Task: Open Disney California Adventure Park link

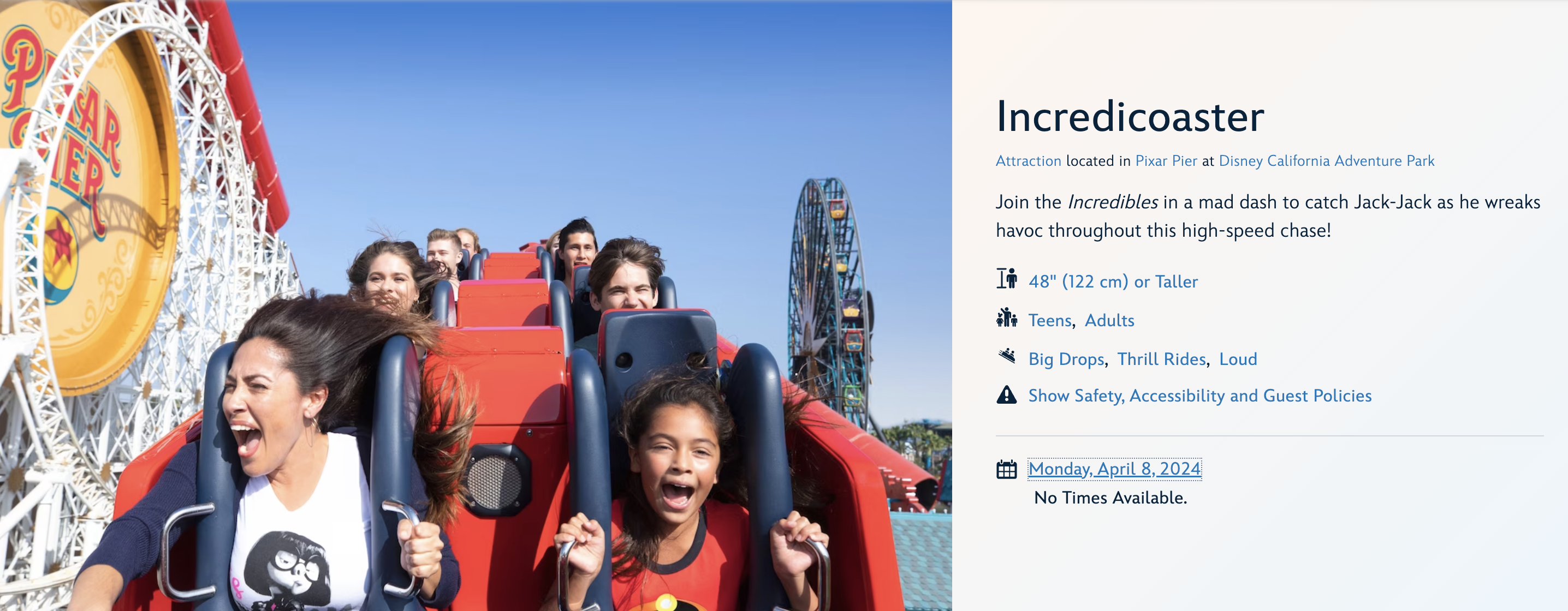Action: [1326, 161]
